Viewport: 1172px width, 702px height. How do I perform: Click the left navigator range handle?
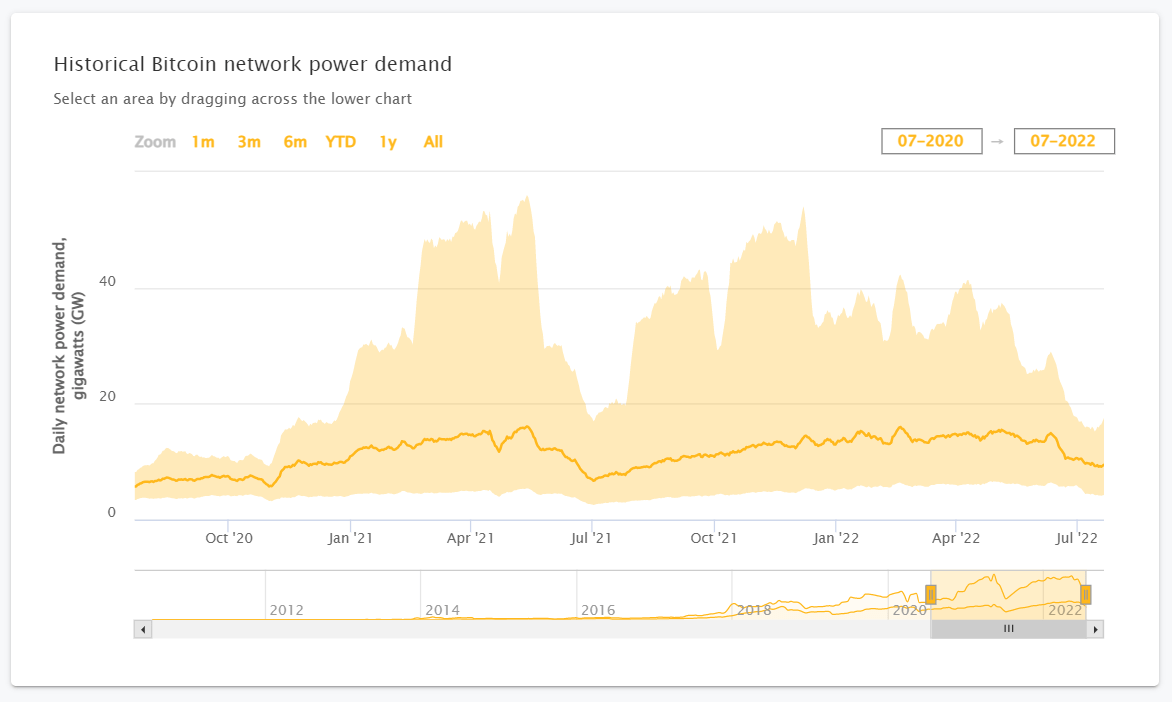pos(931,595)
